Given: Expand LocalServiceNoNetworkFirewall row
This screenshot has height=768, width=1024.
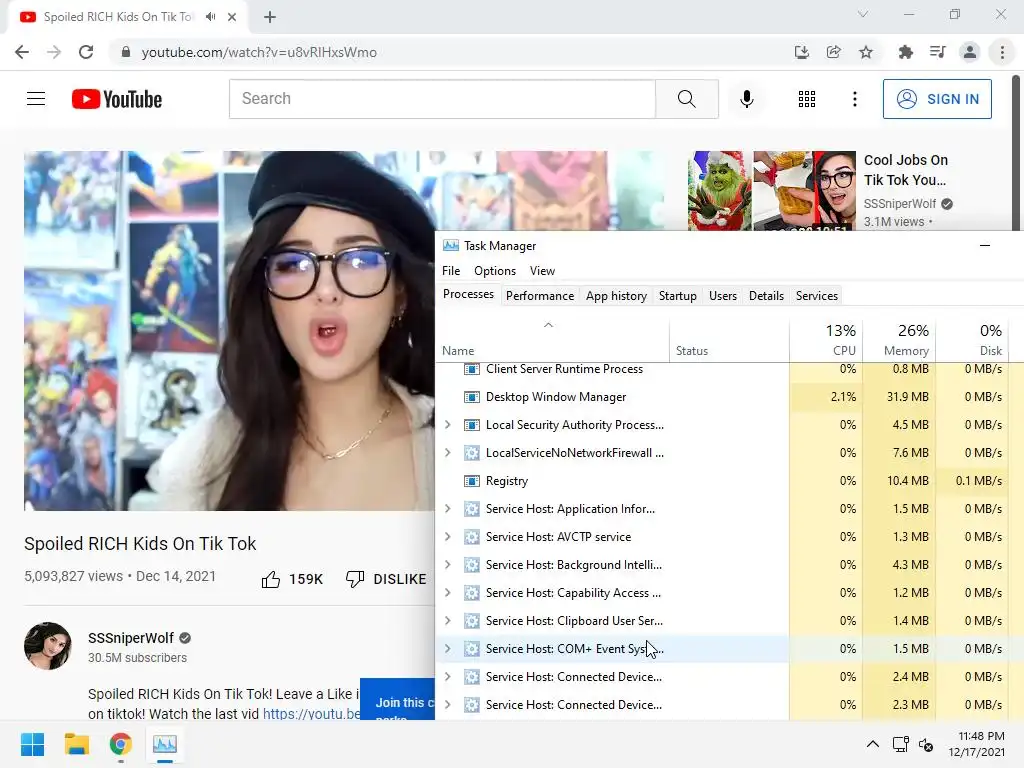Looking at the screenshot, I should (x=447, y=453).
